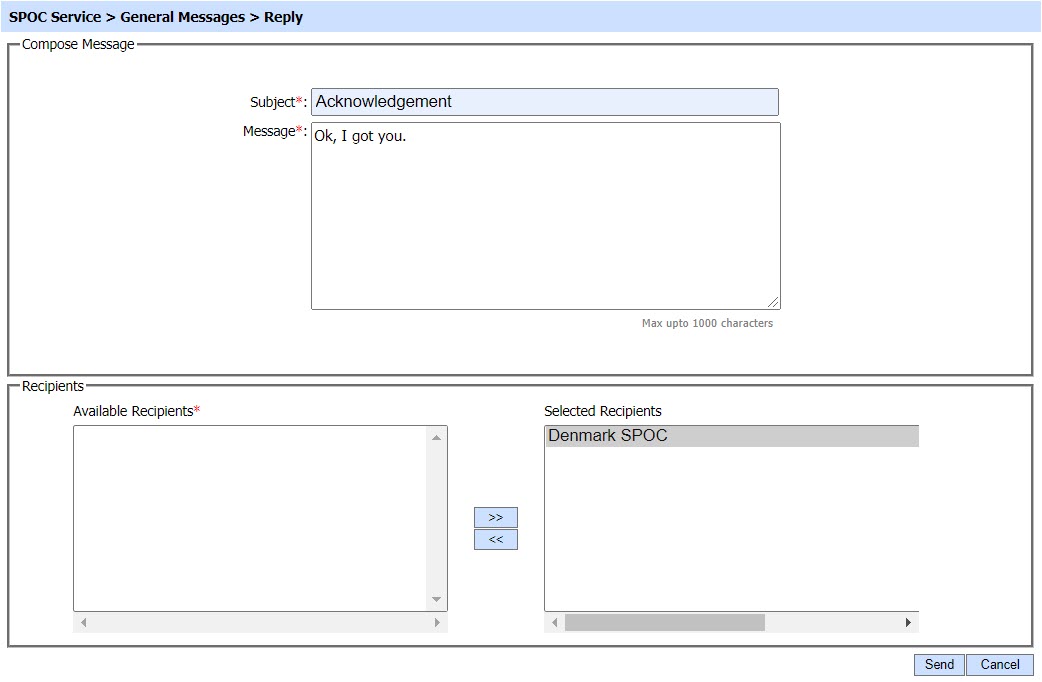The height and width of the screenshot is (682, 1042).
Task: Add recipient using the >> button
Action: 495,518
